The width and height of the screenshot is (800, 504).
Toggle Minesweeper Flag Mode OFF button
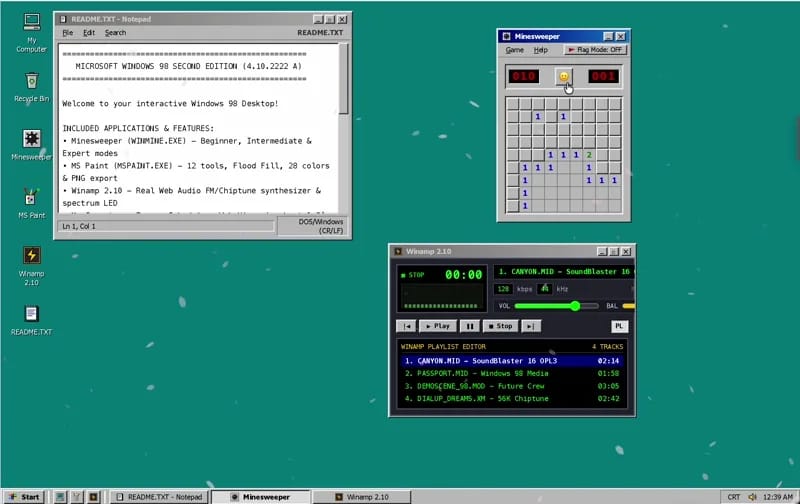click(x=595, y=50)
